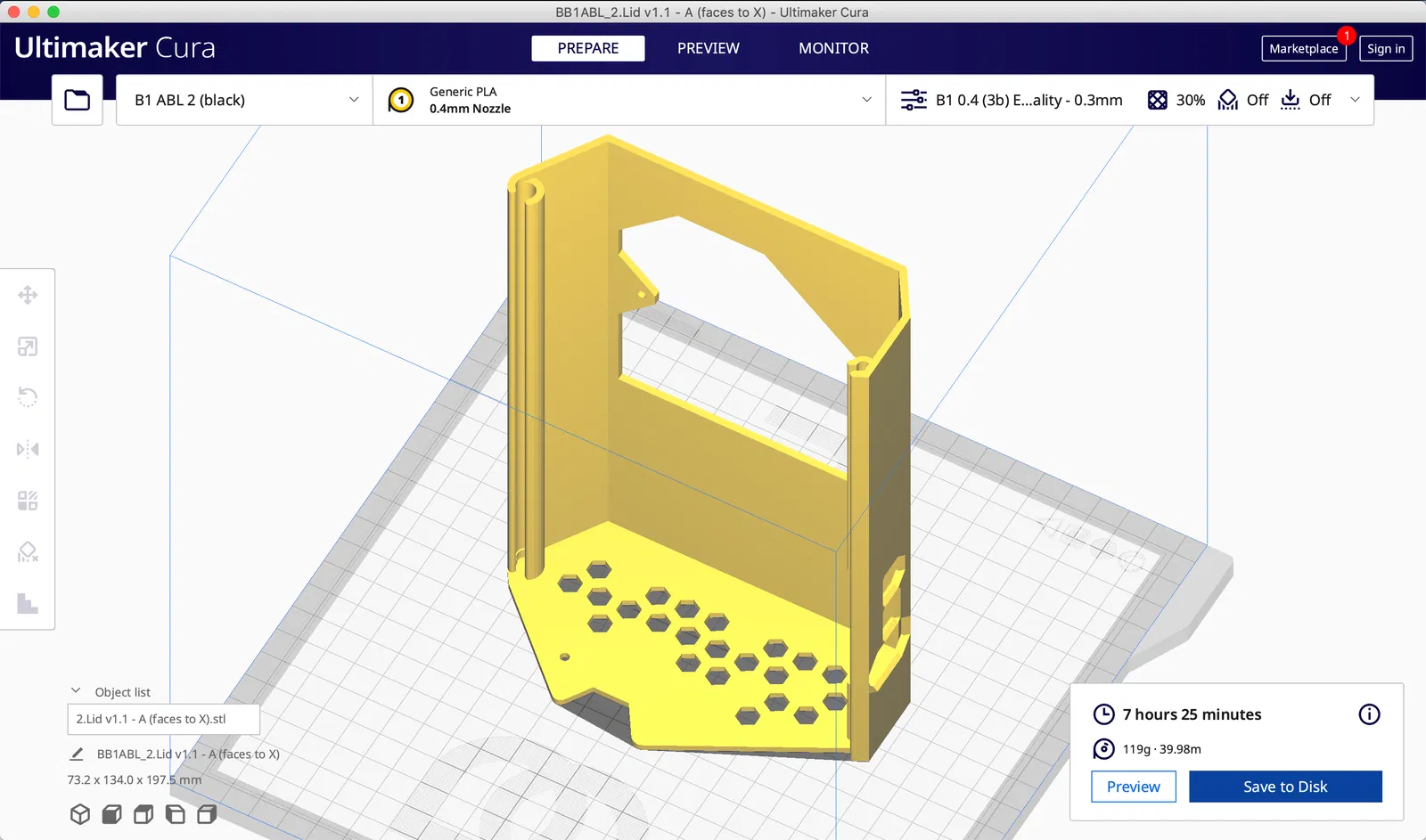Click the Preview button
This screenshot has width=1426, height=840.
(1134, 787)
